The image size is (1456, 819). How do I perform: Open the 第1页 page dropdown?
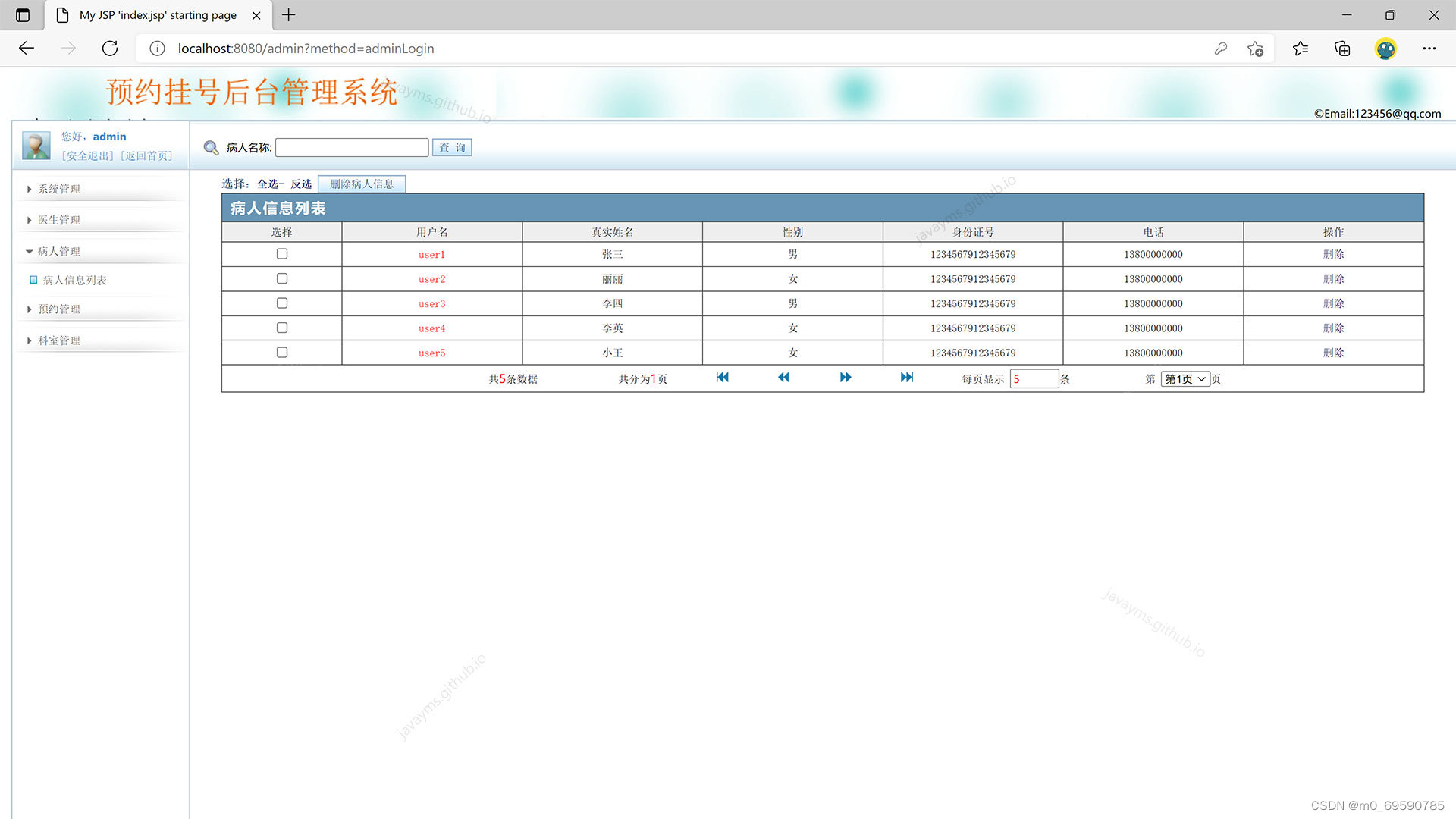1185,379
